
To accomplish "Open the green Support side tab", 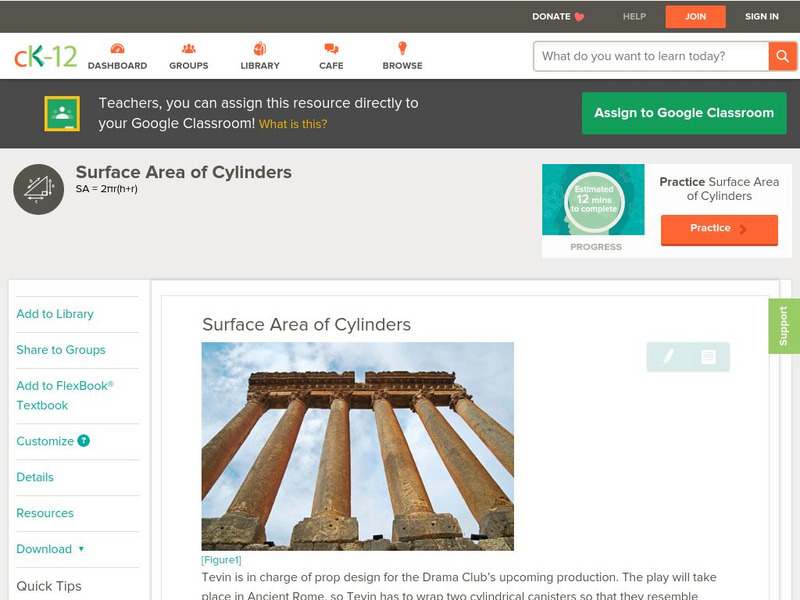I will (784, 326).
